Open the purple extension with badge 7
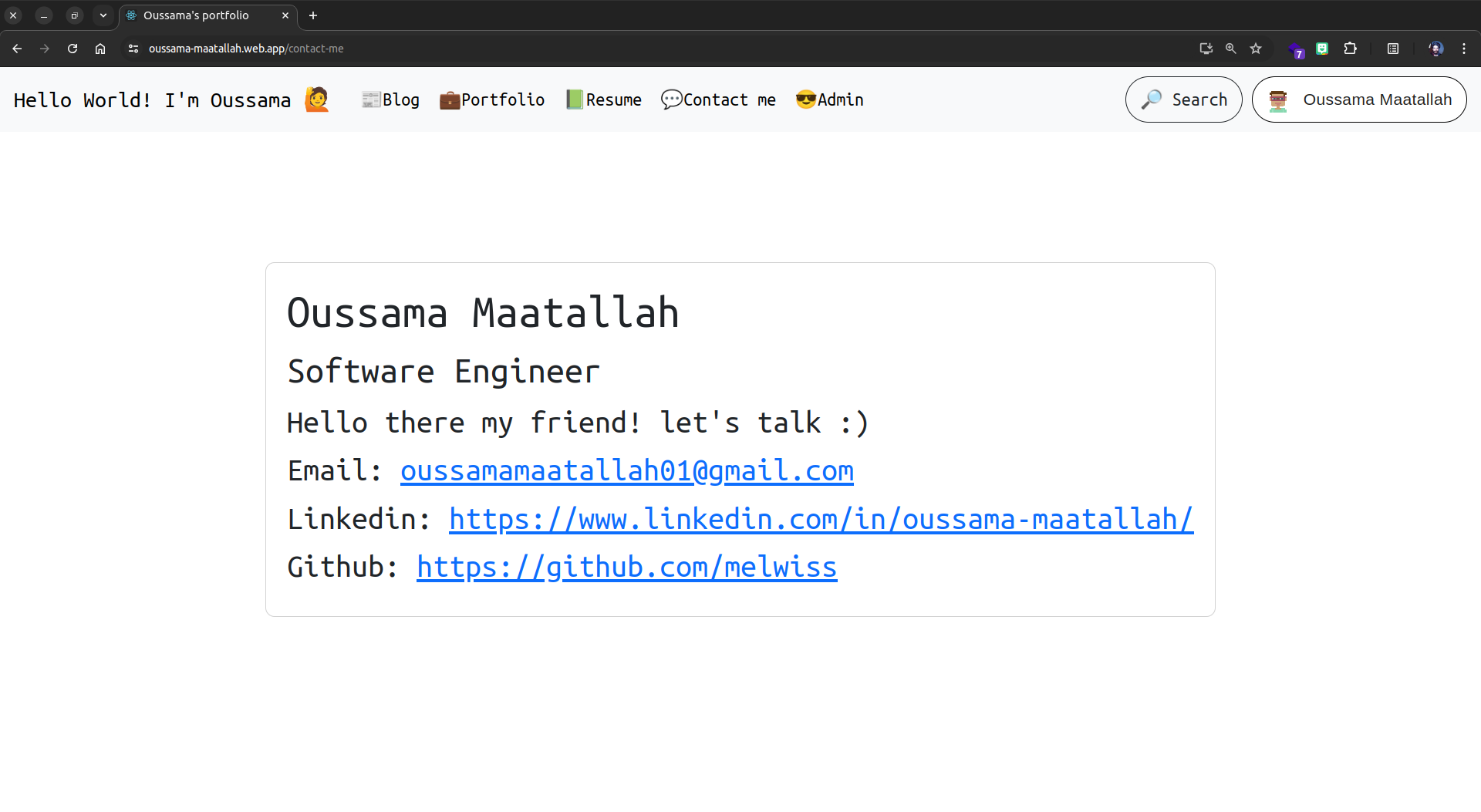 click(x=1296, y=50)
